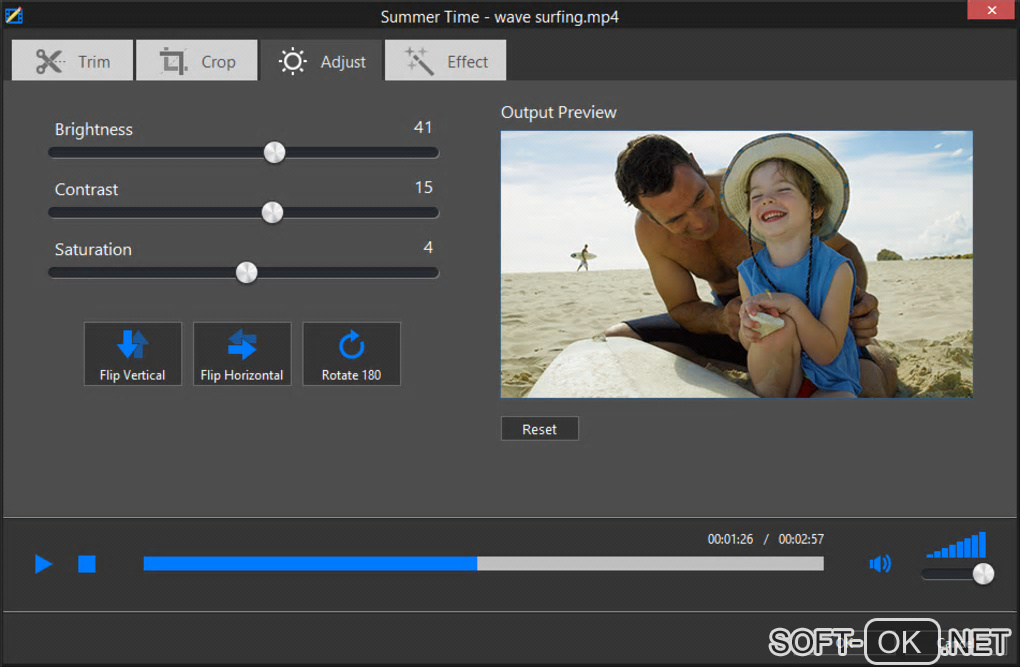Click the Contrast slider knob

(x=272, y=212)
